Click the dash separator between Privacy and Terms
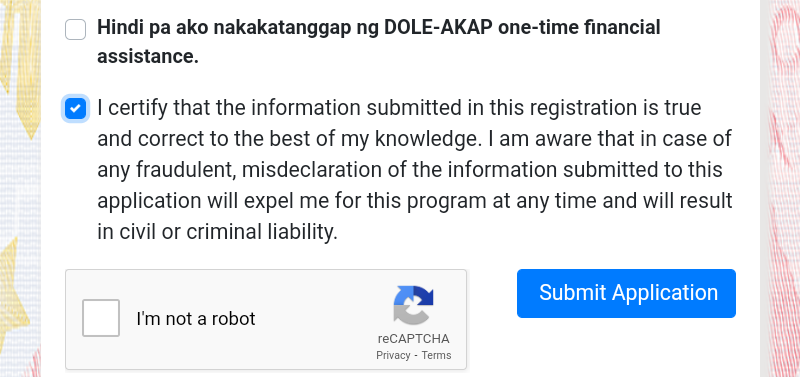This screenshot has height=377, width=800. [x=416, y=356]
